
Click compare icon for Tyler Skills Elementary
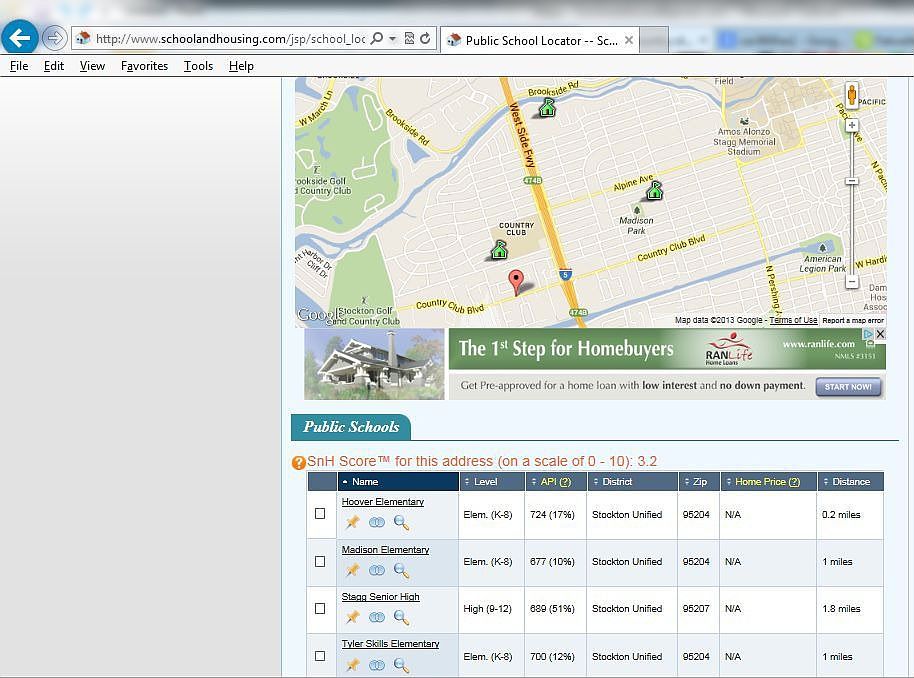[x=377, y=665]
